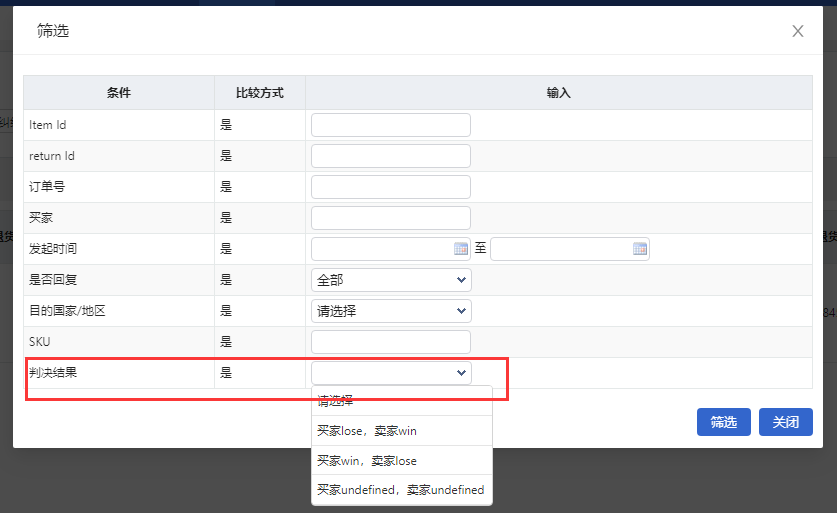Click the 订单号 row label

pos(47,187)
